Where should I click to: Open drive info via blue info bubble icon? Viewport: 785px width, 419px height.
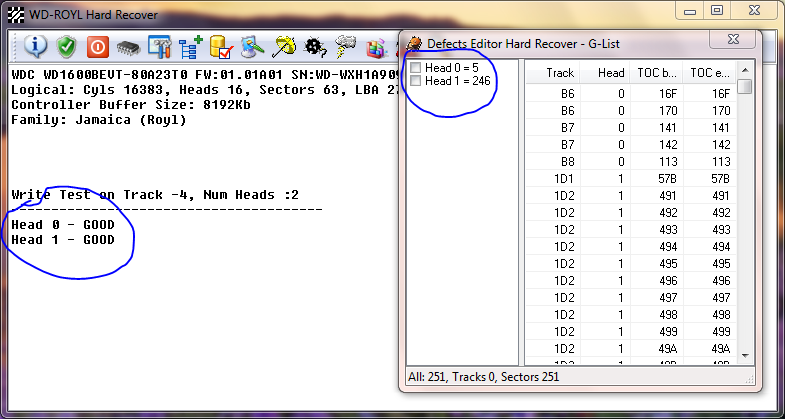[35, 47]
